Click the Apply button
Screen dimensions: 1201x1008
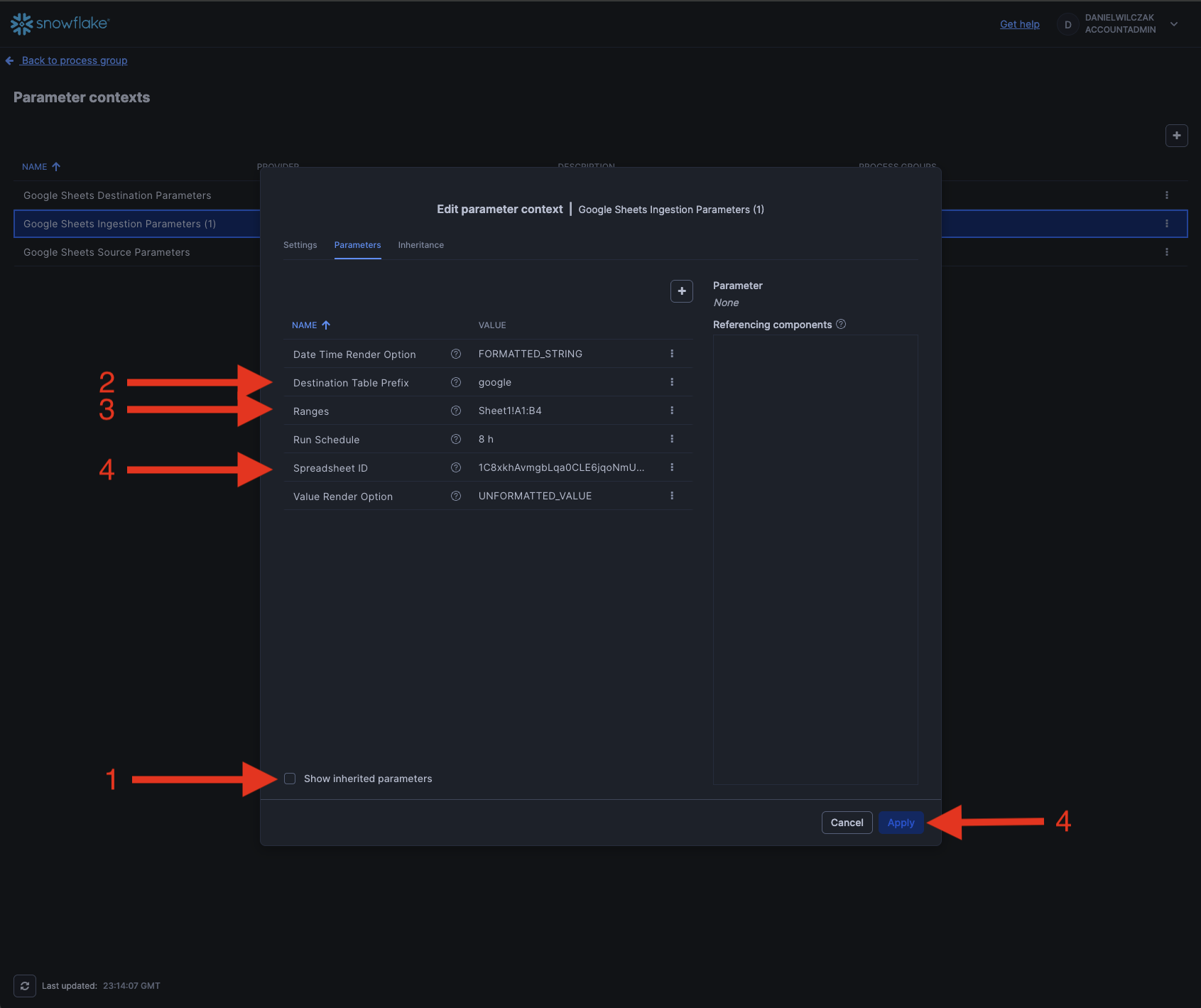click(901, 823)
